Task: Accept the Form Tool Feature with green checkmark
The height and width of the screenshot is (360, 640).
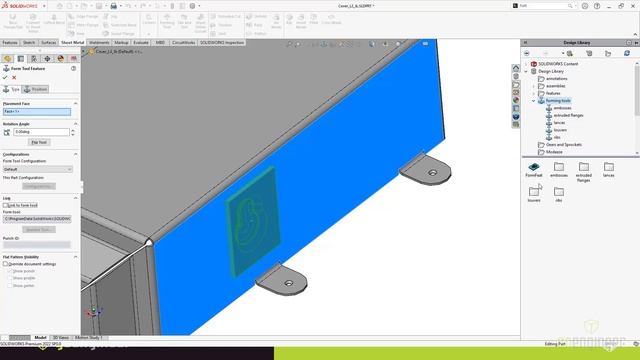Action: point(5,78)
